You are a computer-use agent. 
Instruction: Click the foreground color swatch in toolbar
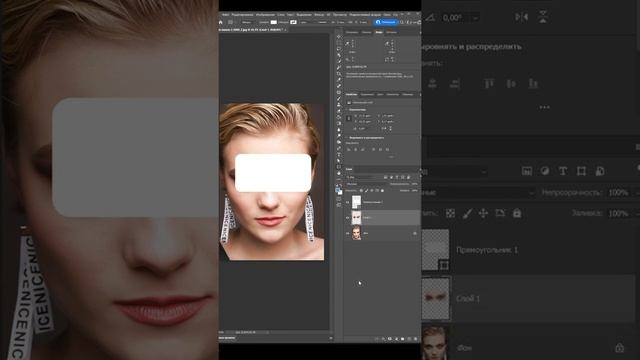[338, 190]
